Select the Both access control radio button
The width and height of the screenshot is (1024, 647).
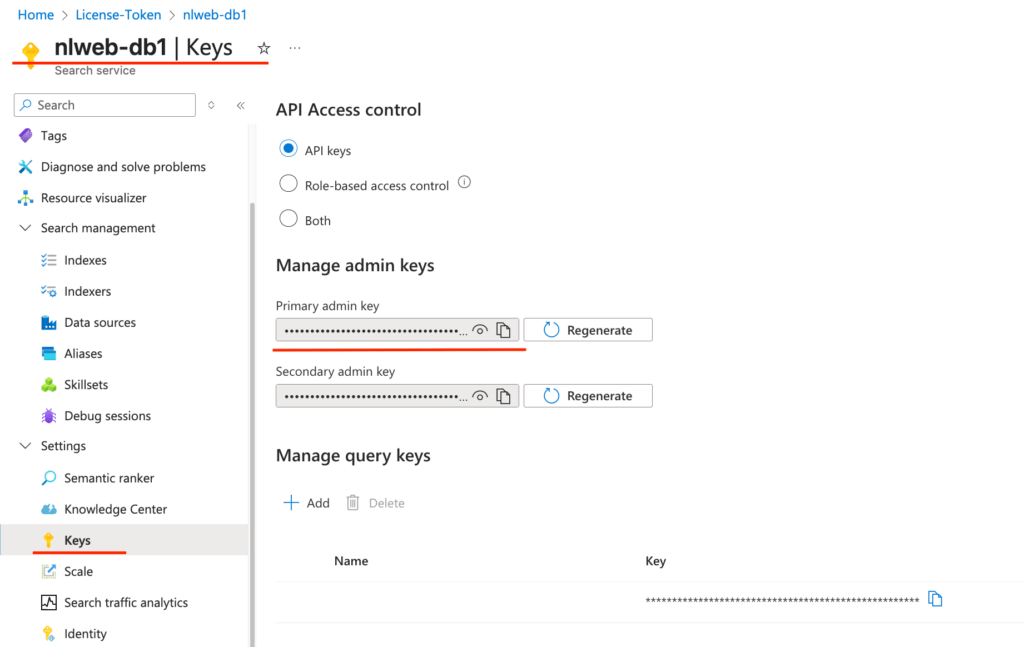(x=288, y=219)
